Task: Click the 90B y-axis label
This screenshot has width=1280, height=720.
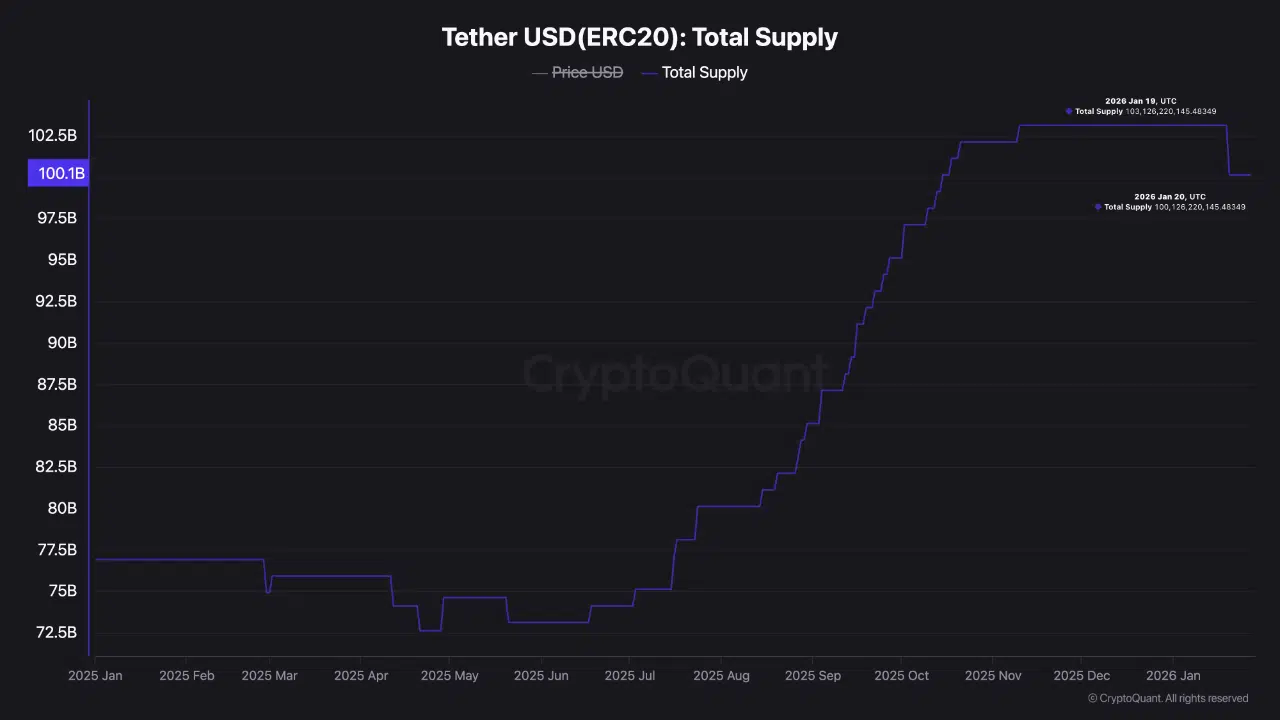Action: [x=62, y=343]
